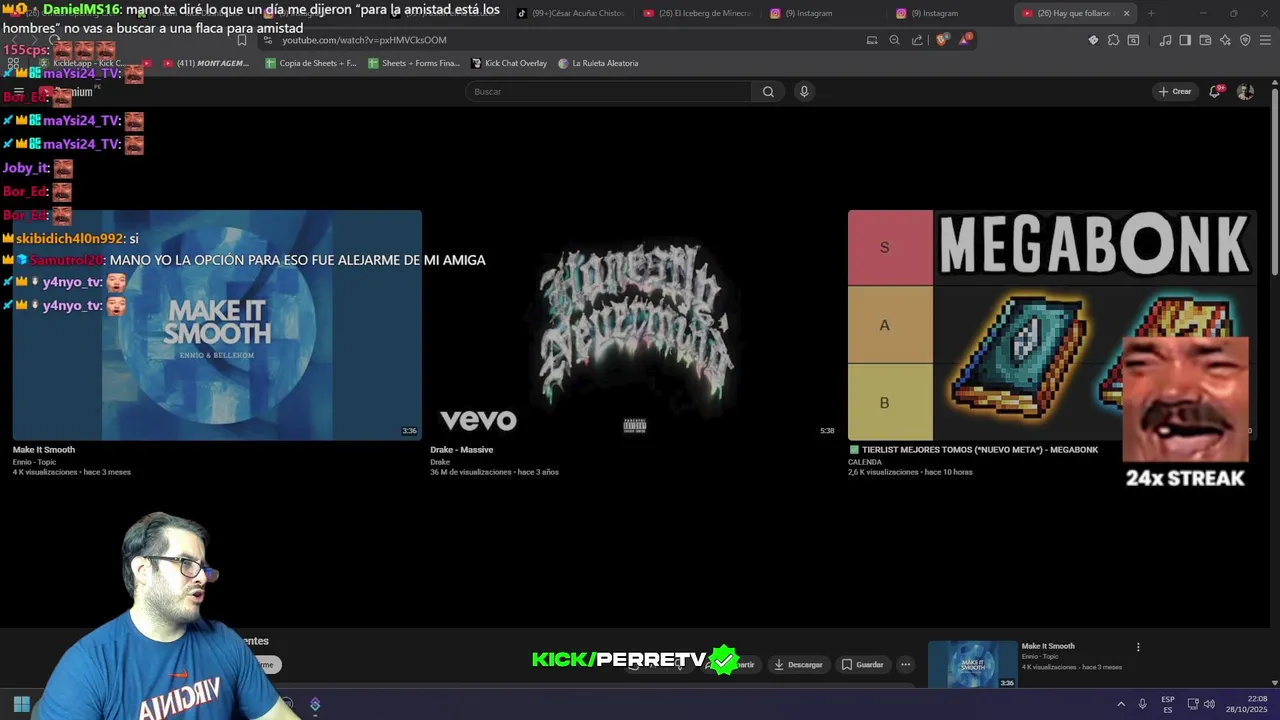The width and height of the screenshot is (1280, 720).
Task: Switch to the El Iceberg de Minecraft tab
Action: [x=697, y=13]
